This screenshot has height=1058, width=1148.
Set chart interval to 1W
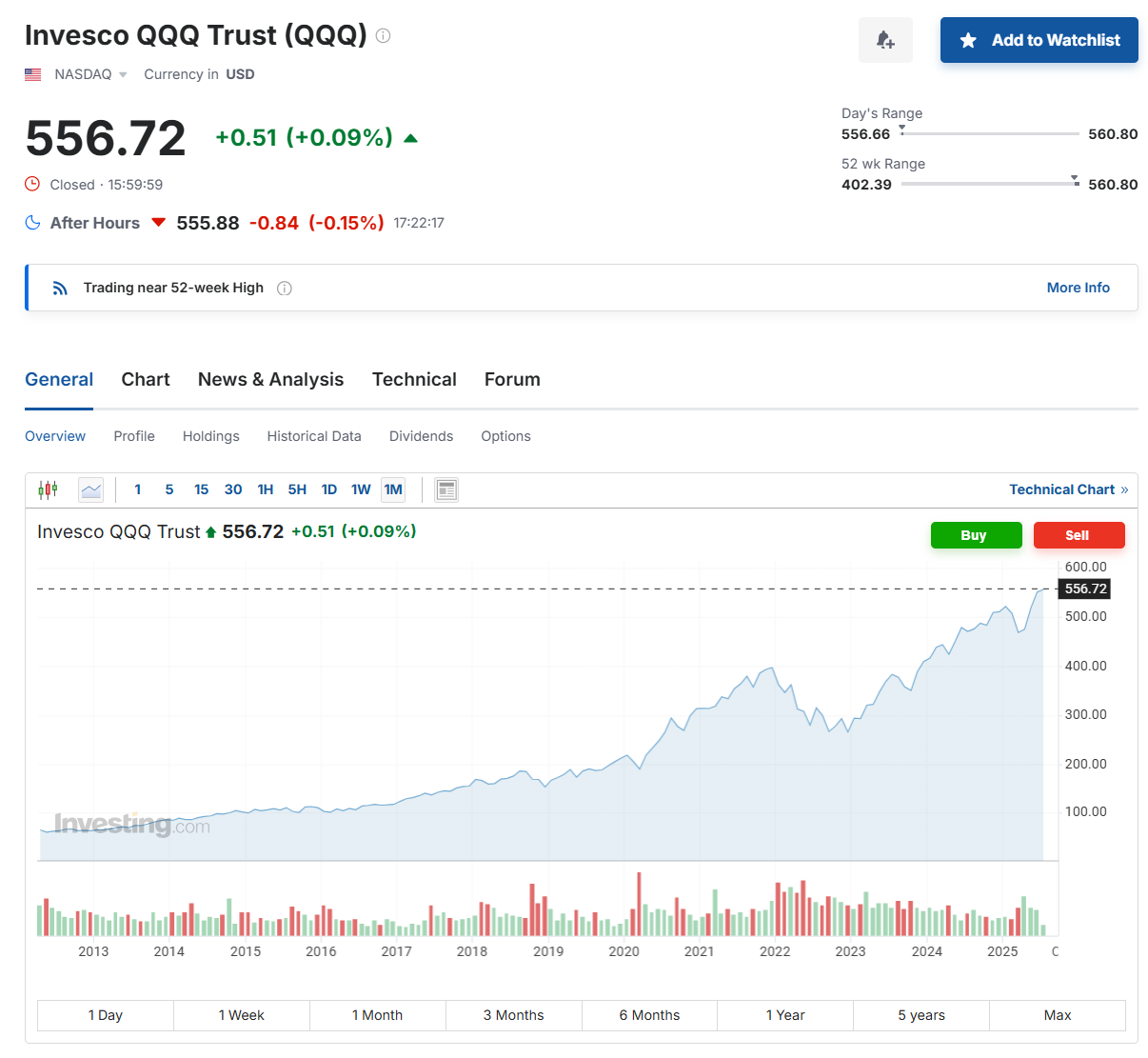361,489
